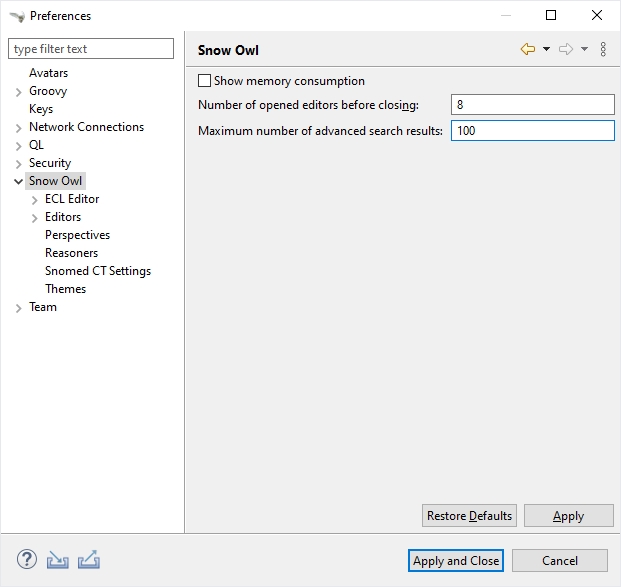
Task: Select Reasoners in the preferences tree
Action: (71, 253)
